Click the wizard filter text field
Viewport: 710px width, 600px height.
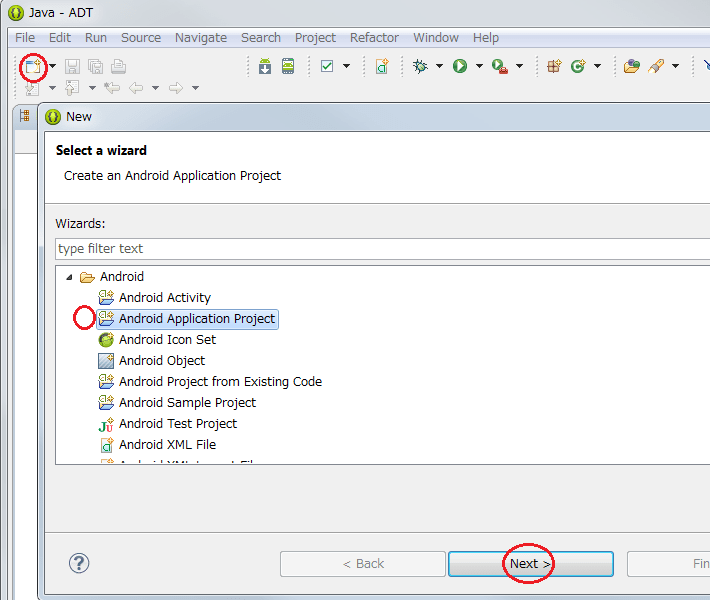383,249
